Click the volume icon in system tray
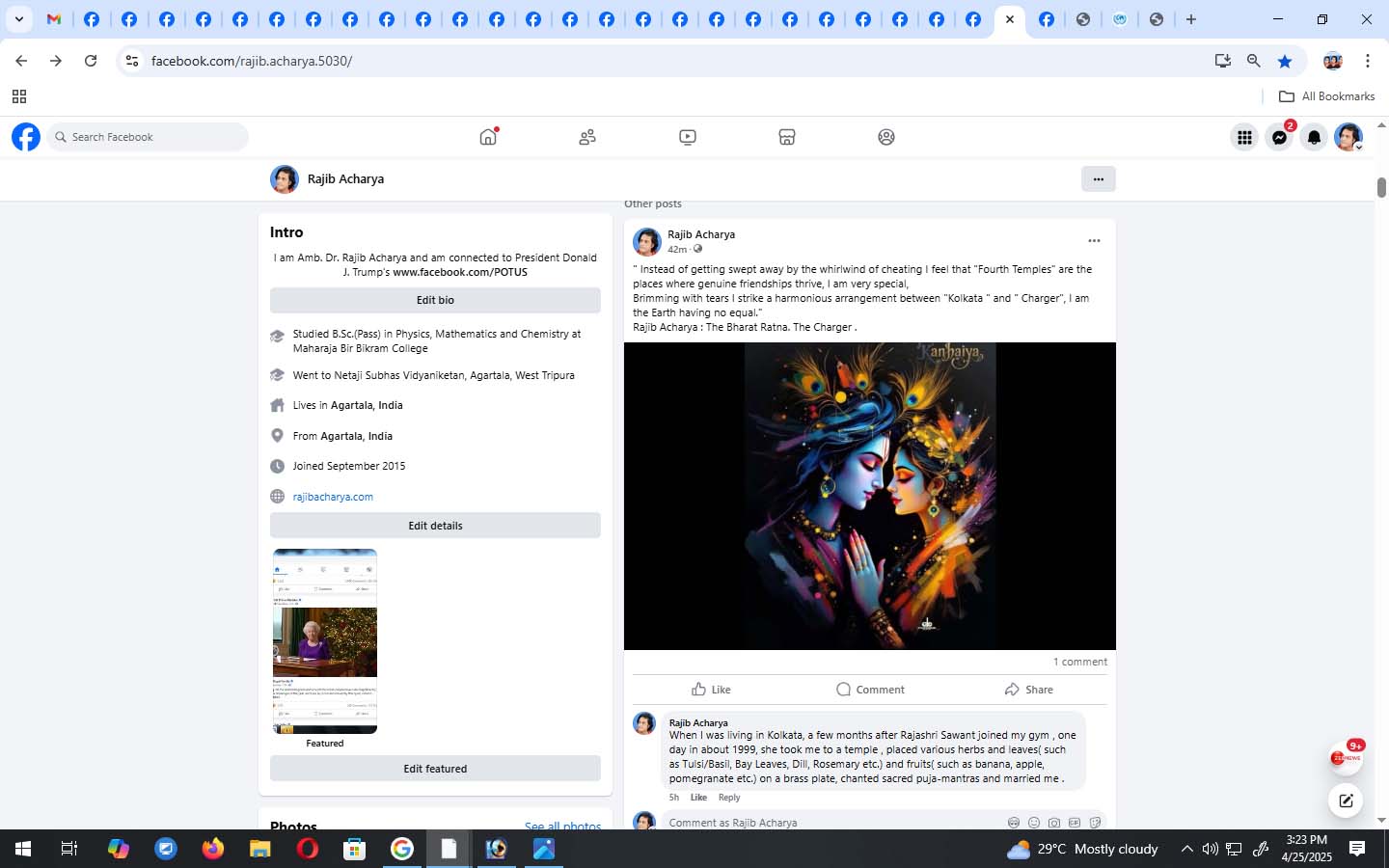The width and height of the screenshot is (1389, 868). click(1210, 849)
